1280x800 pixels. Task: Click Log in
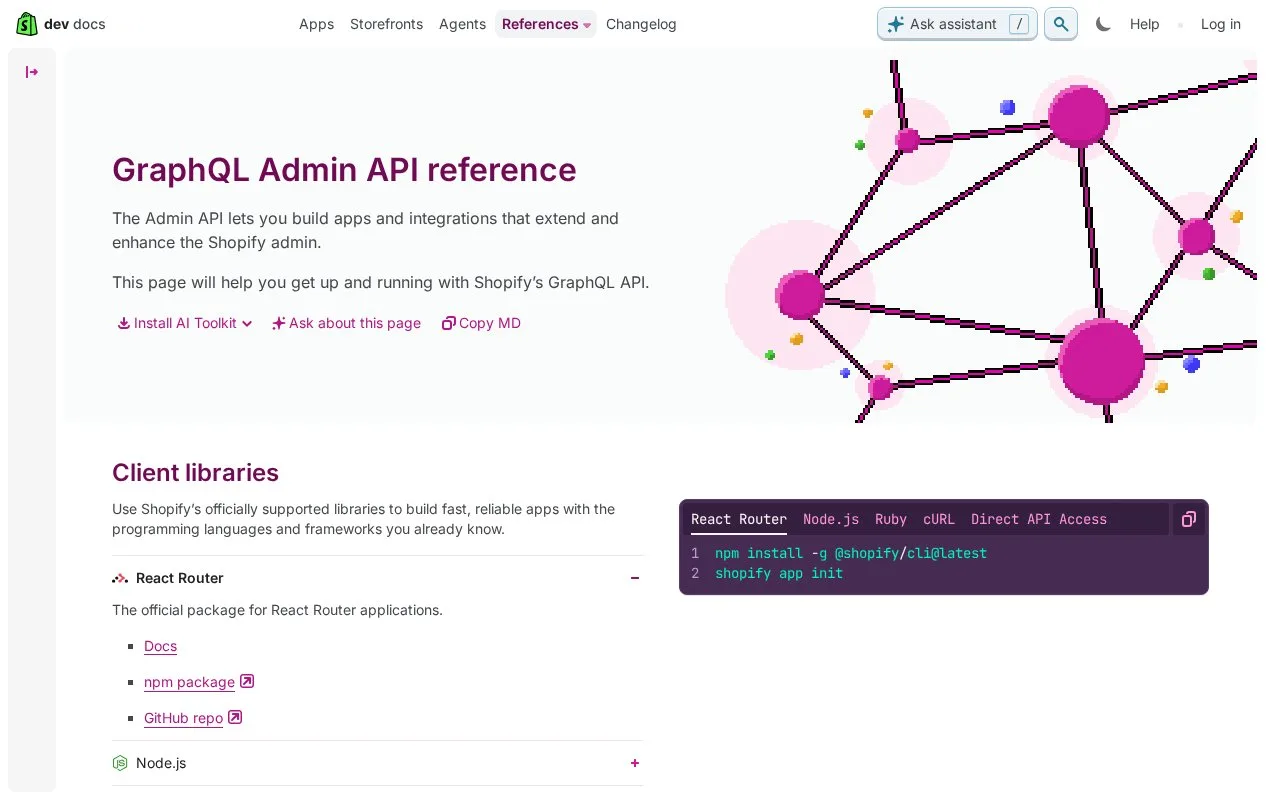(1221, 24)
